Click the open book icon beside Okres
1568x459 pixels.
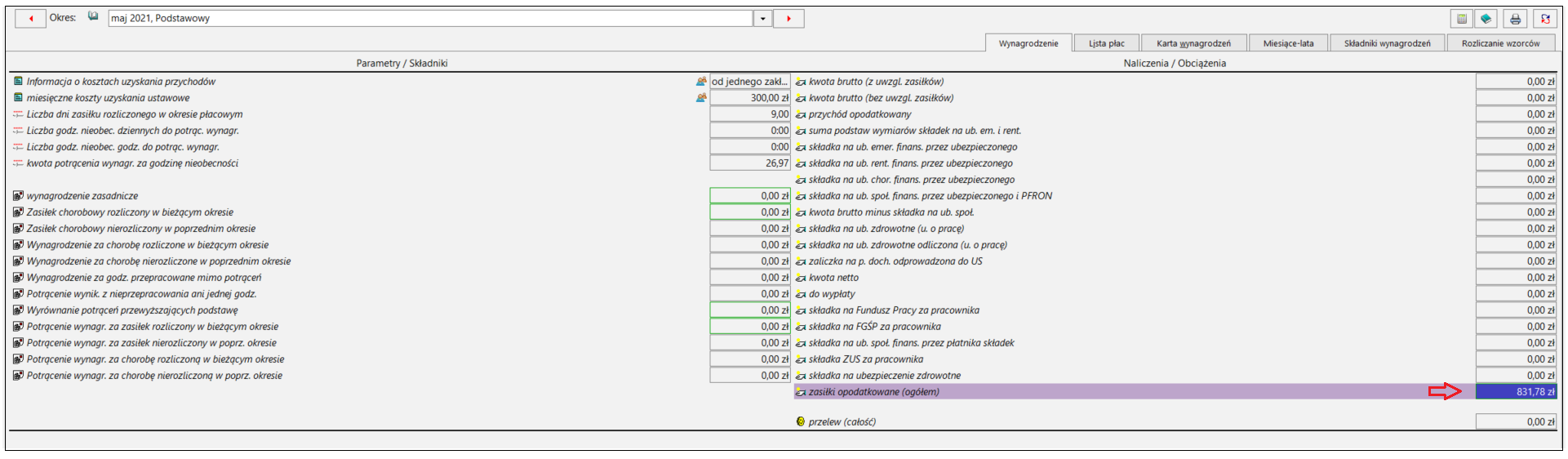(93, 16)
